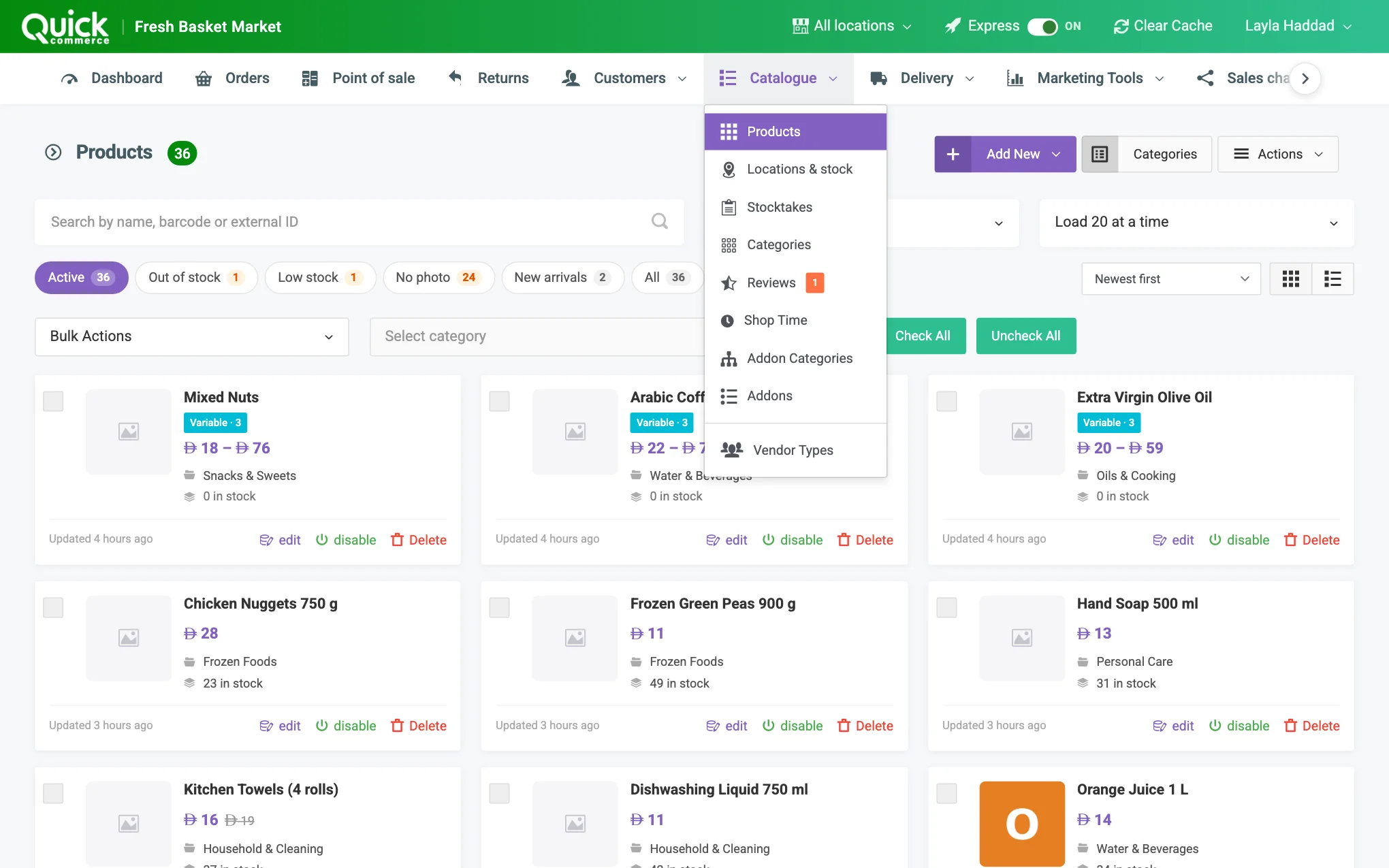Open Layla Haddad user menu
The width and height of the screenshot is (1389, 868).
tap(1298, 27)
